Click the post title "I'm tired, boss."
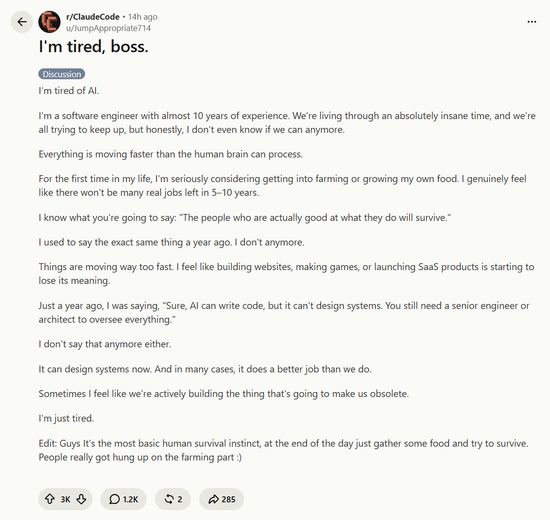Image resolution: width=550 pixels, height=520 pixels. [x=94, y=47]
